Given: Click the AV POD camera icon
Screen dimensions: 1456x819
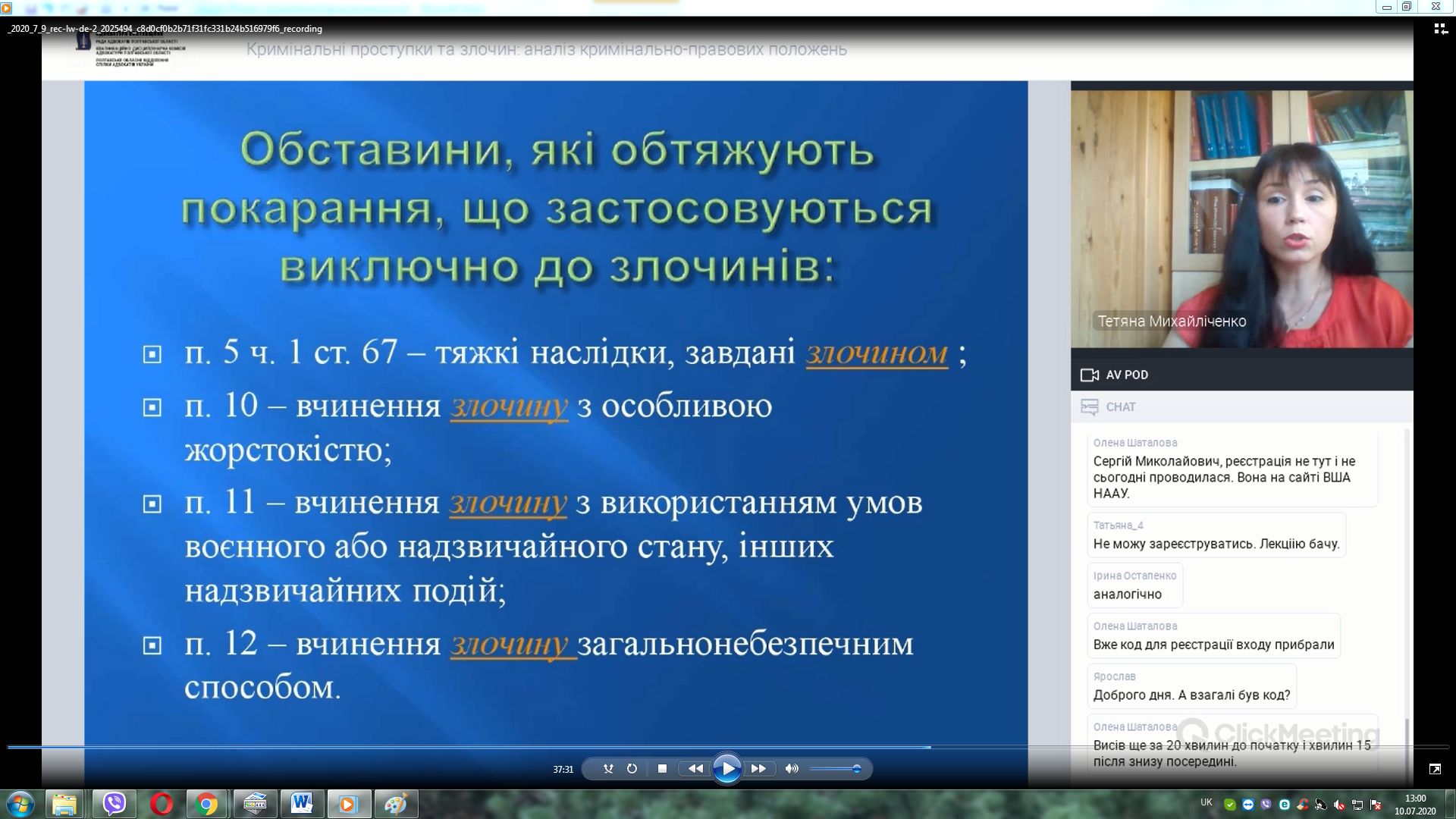Looking at the screenshot, I should pyautogui.click(x=1090, y=375).
